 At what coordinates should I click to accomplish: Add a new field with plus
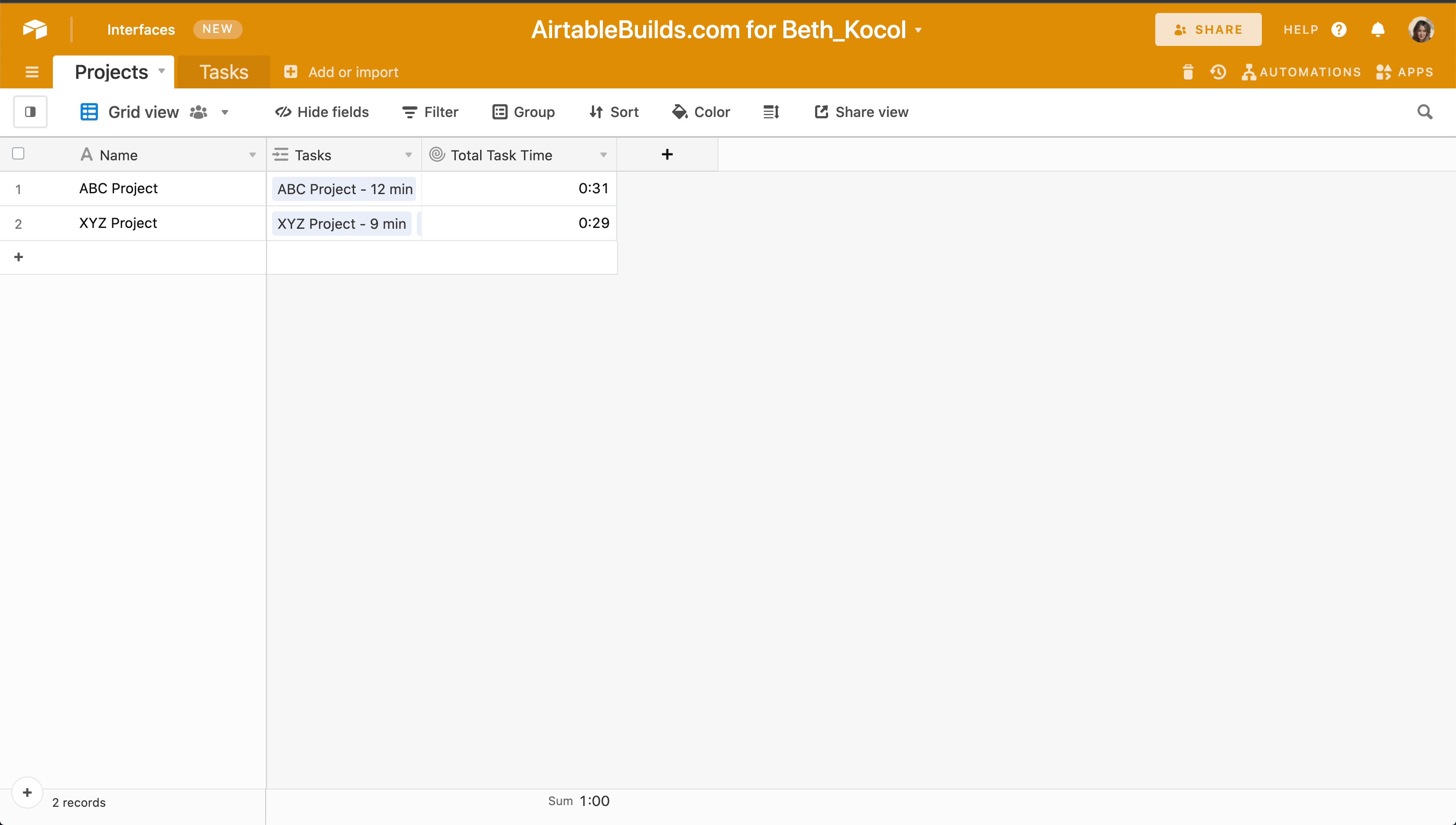click(x=667, y=154)
